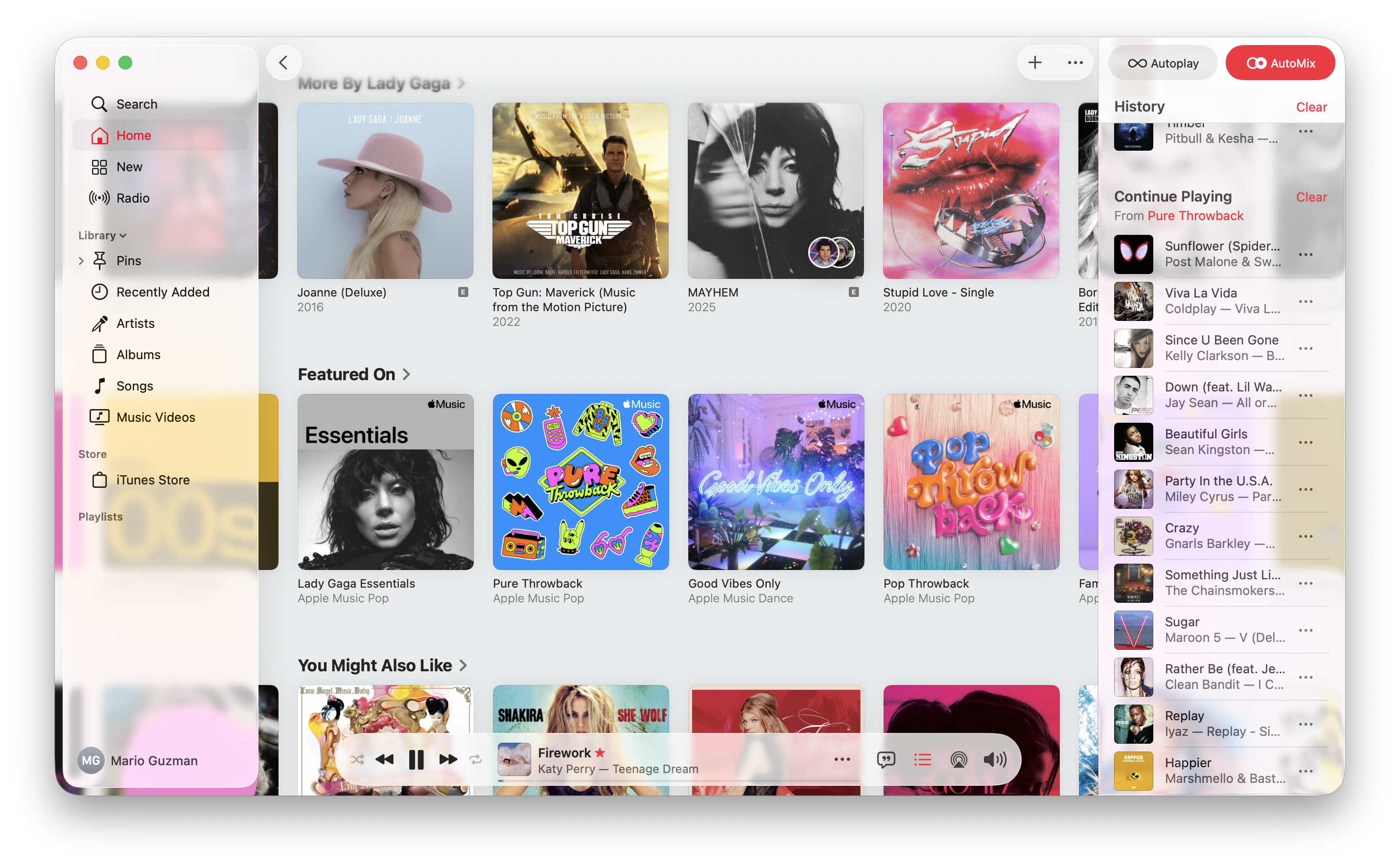Show lyrics with the speech bubble icon
The height and width of the screenshot is (868, 1400).
point(886,759)
